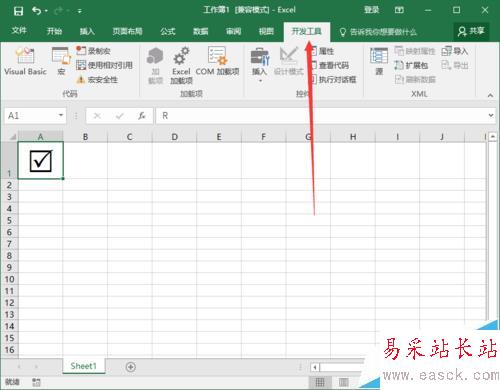Toggle 使用相对引用 relative references
500x390 pixels.
[104, 65]
